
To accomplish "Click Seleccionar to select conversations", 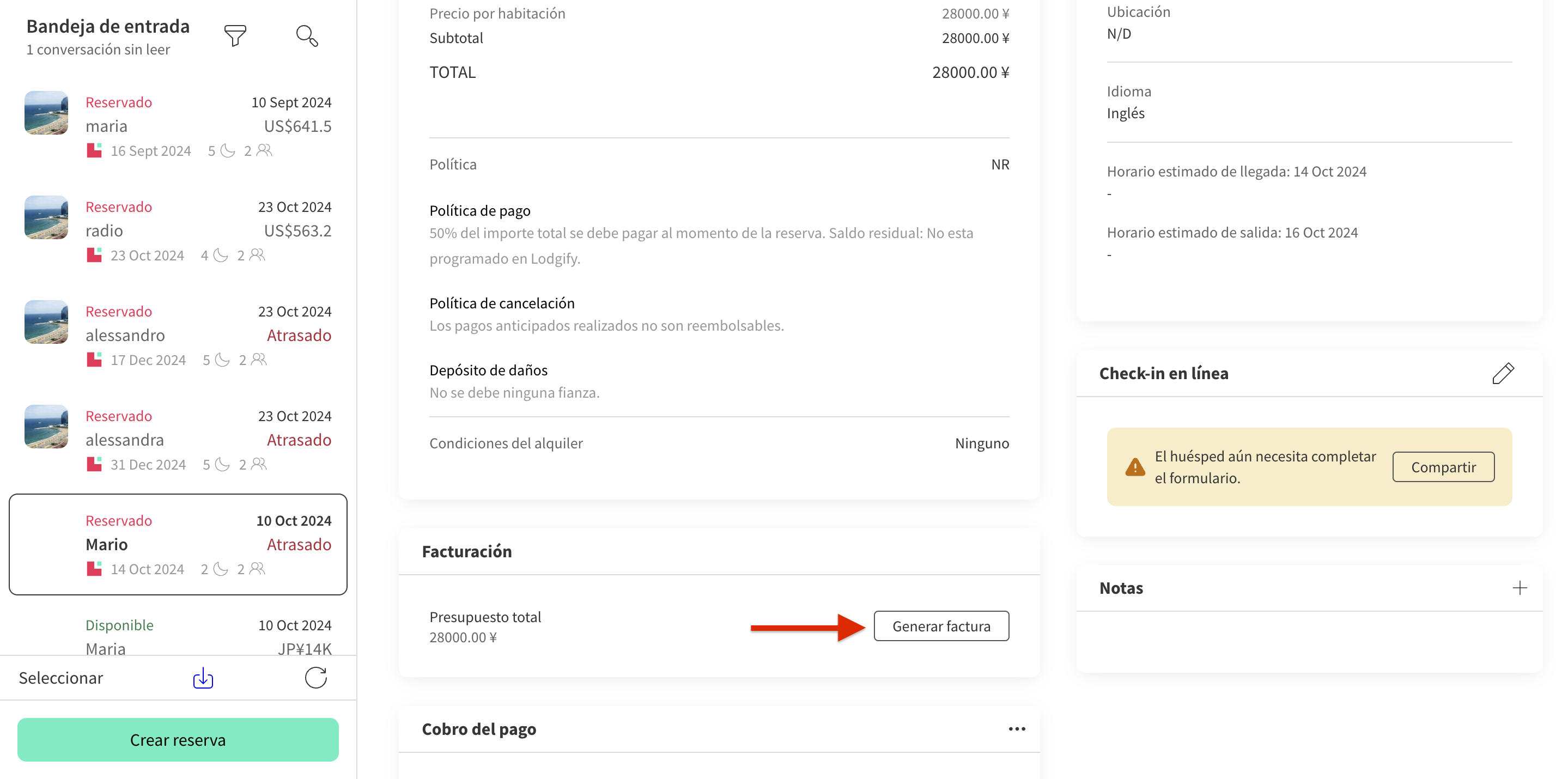I will [61, 677].
